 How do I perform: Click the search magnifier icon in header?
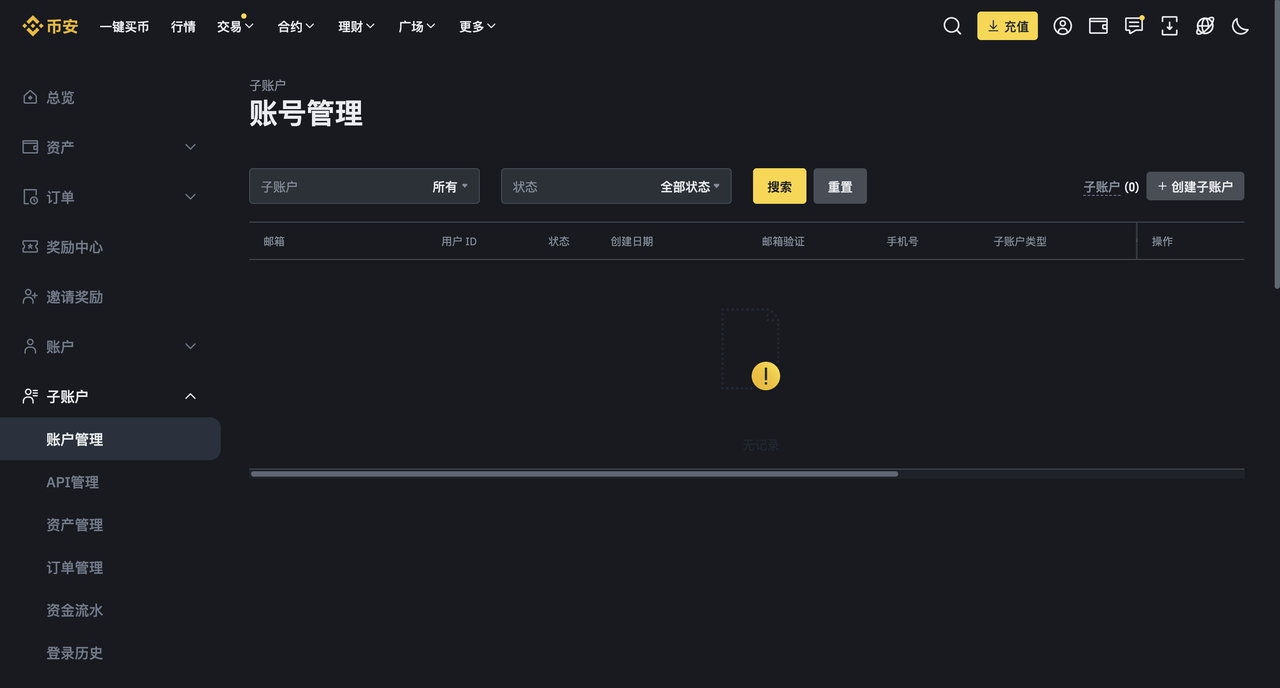point(952,26)
